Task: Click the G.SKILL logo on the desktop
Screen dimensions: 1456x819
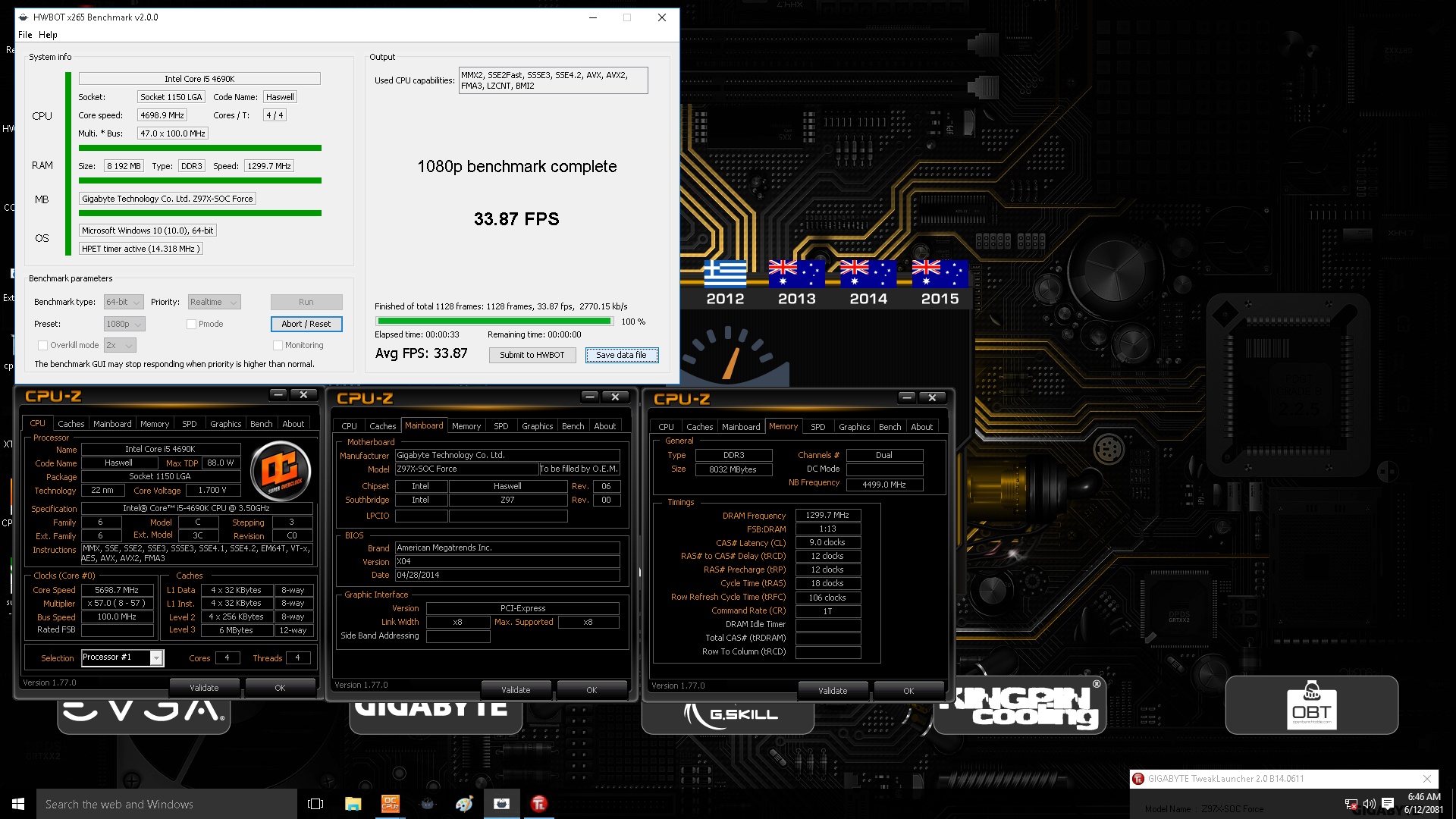Action: pos(731,714)
